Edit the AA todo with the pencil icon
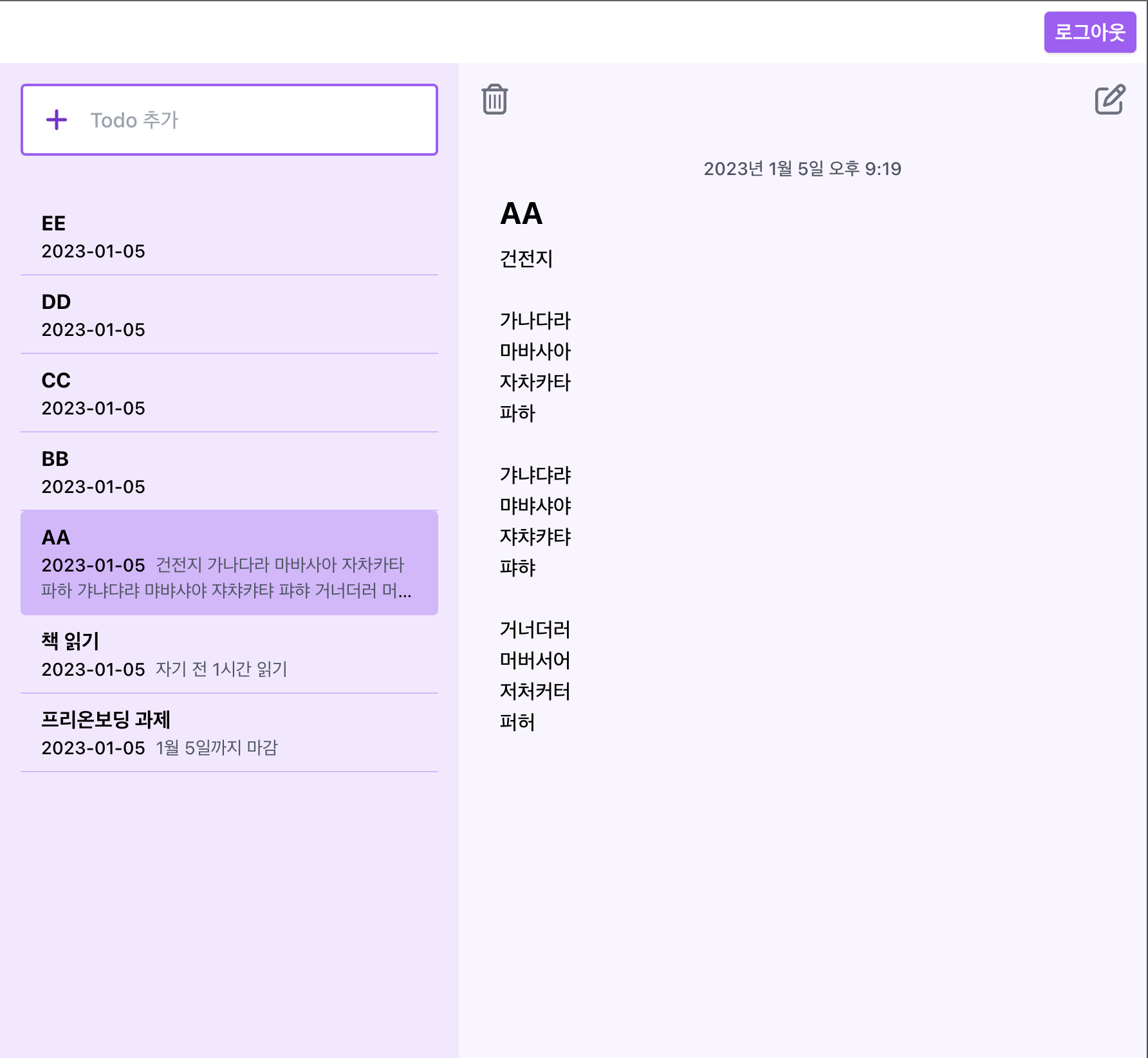1148x1058 pixels. click(x=1110, y=100)
